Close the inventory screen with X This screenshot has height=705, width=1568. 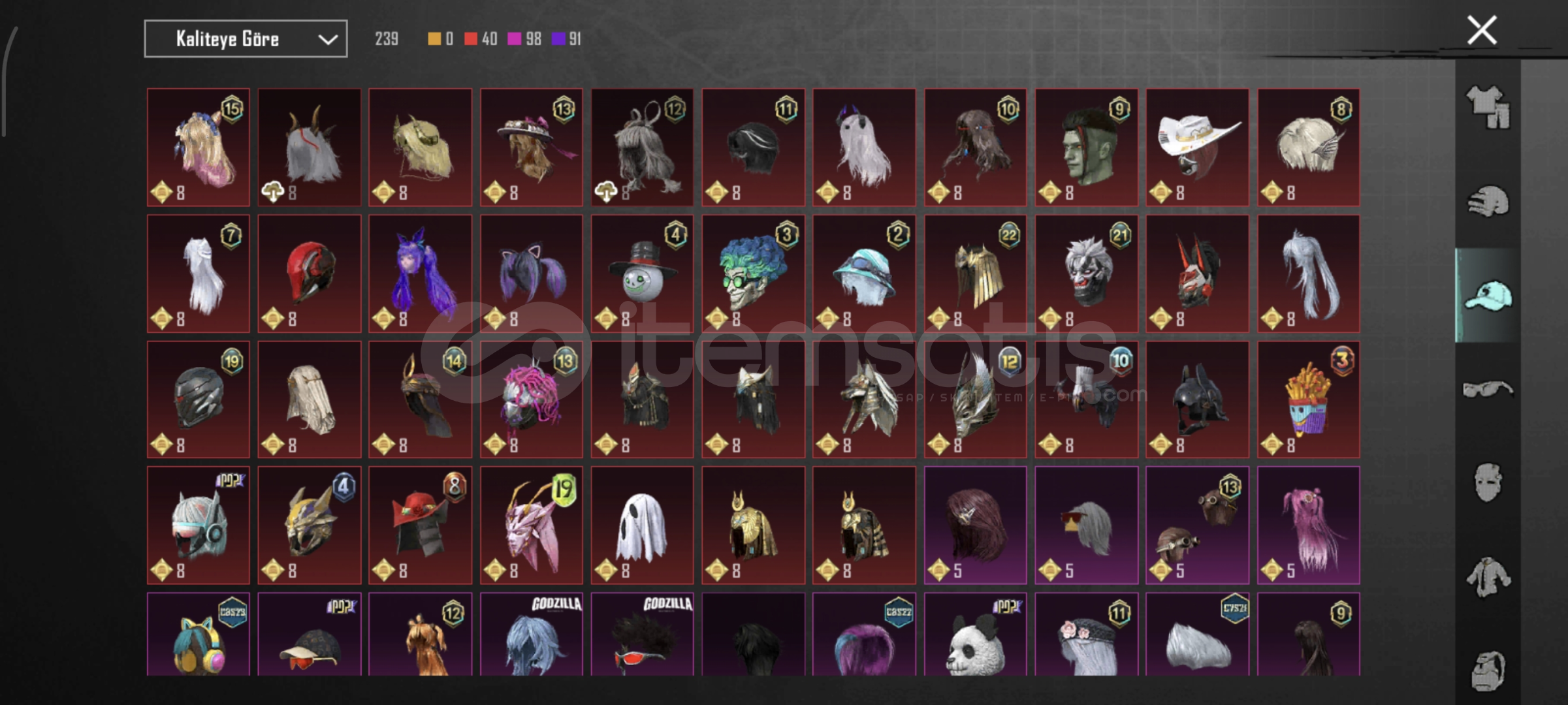[1482, 31]
